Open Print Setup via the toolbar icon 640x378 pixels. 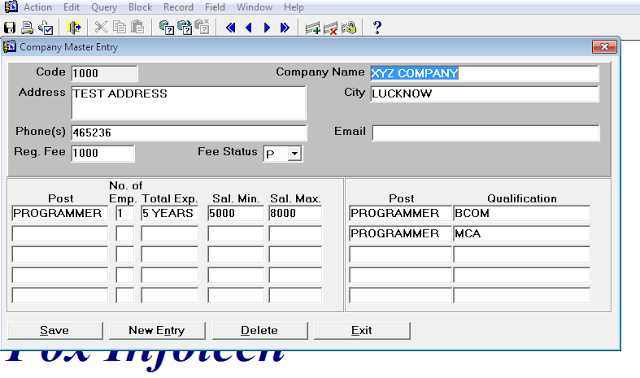click(45, 28)
